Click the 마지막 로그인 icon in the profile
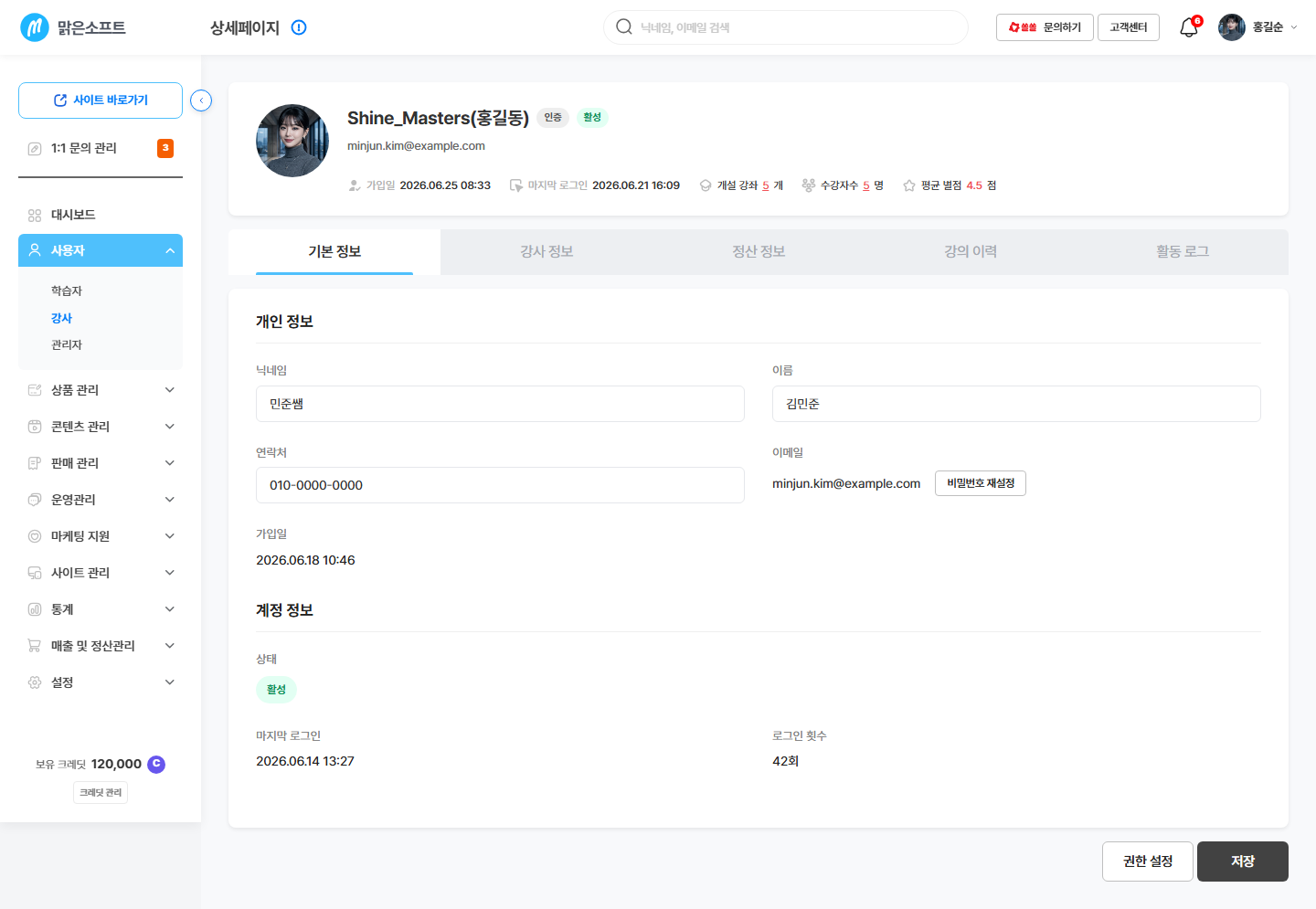Image resolution: width=1316 pixels, height=909 pixels. (x=516, y=185)
